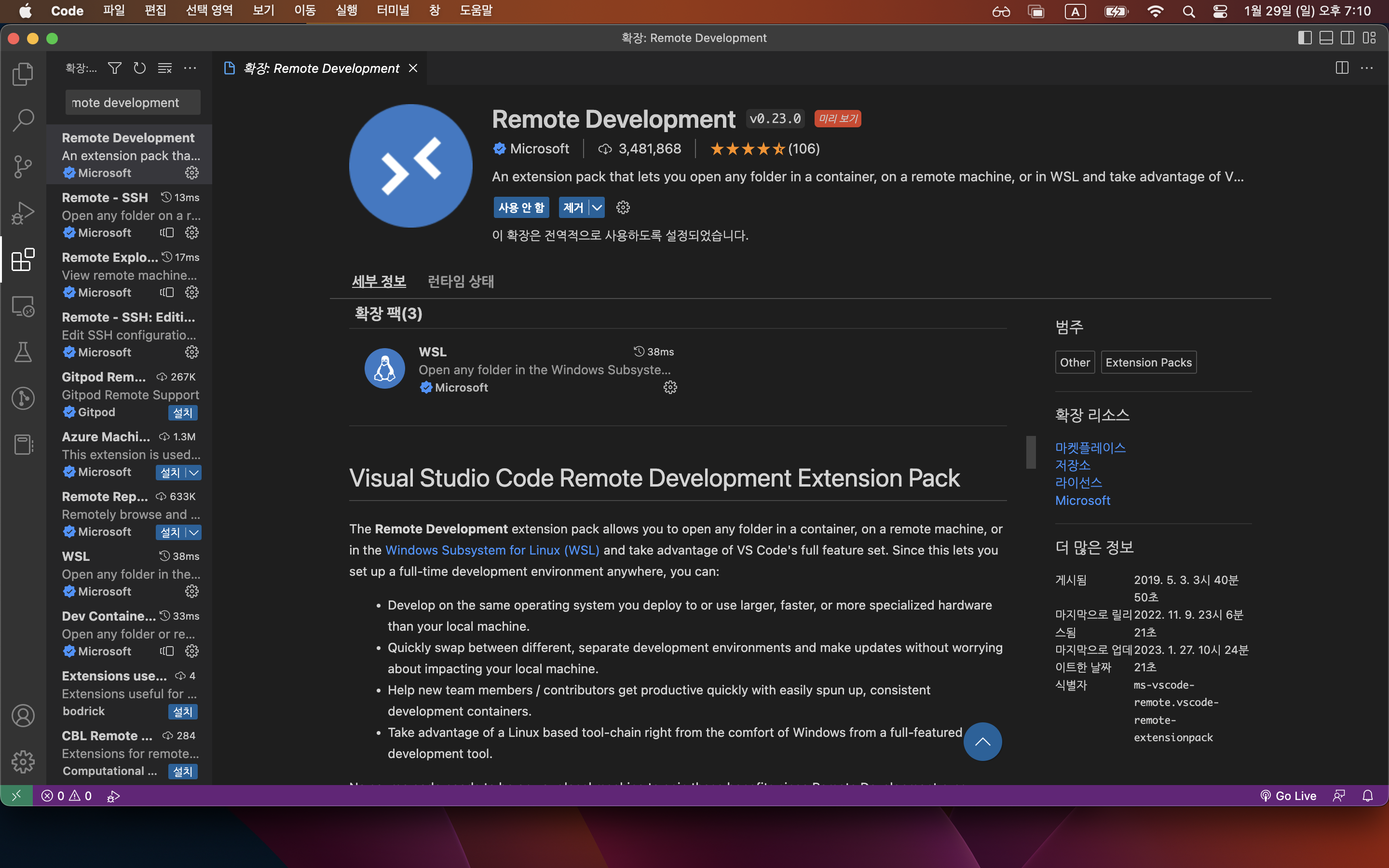Select the Extension Packs category tag
The image size is (1389, 868).
tap(1148, 362)
